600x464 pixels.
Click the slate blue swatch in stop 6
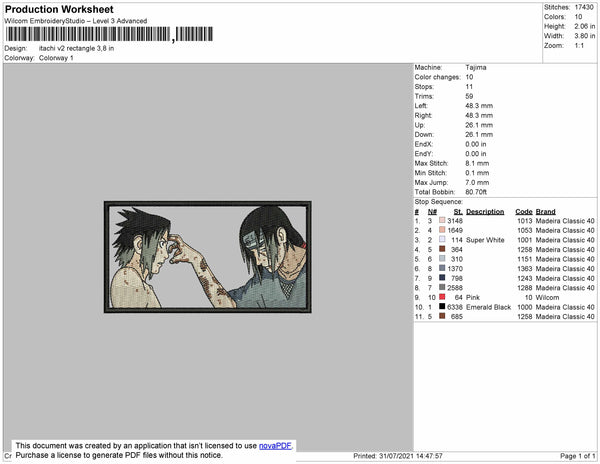coord(442,268)
